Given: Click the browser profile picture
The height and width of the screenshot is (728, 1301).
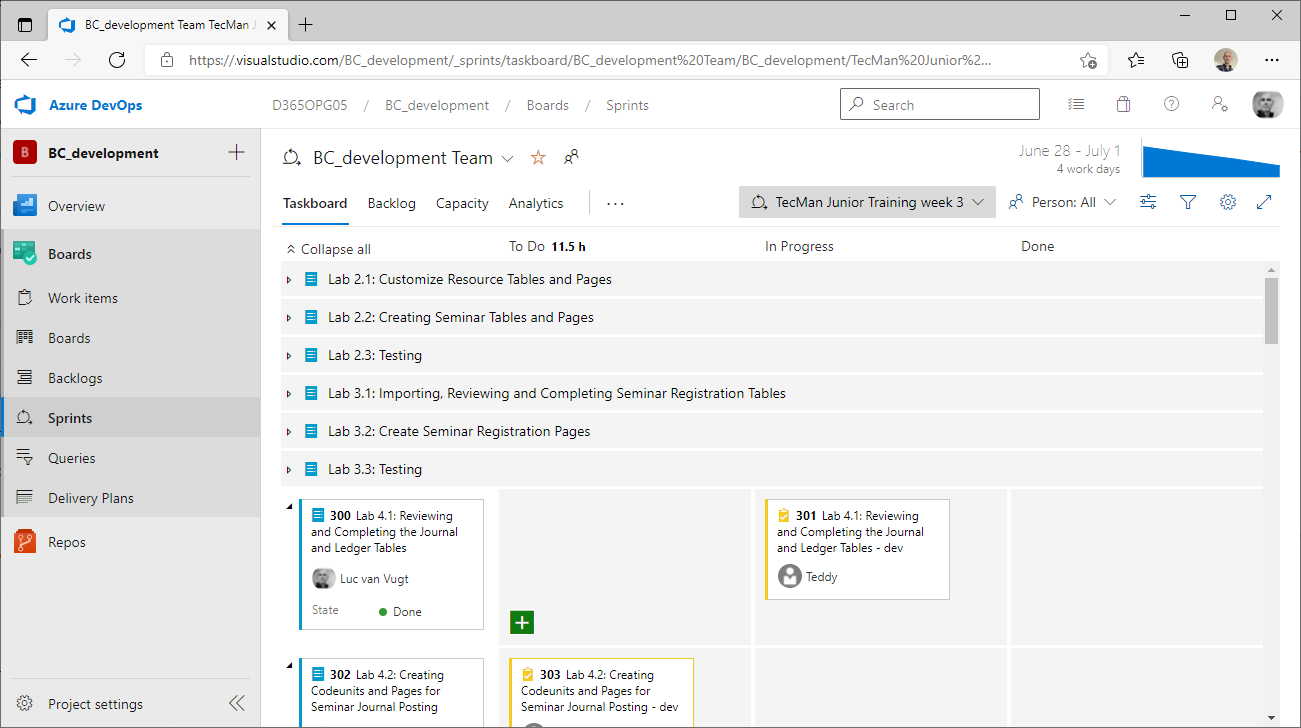Looking at the screenshot, I should point(1226,60).
